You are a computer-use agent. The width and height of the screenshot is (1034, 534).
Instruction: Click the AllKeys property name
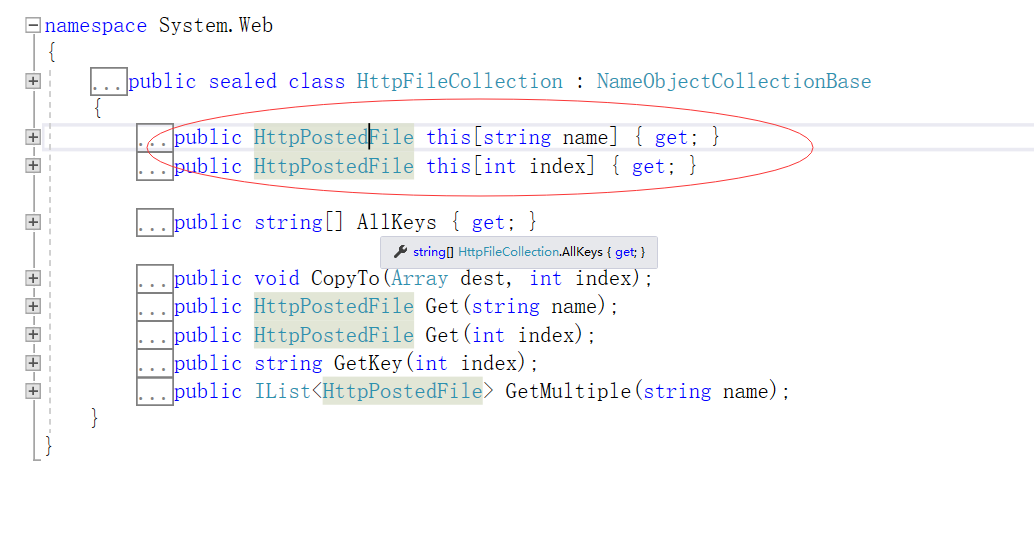click(396, 222)
